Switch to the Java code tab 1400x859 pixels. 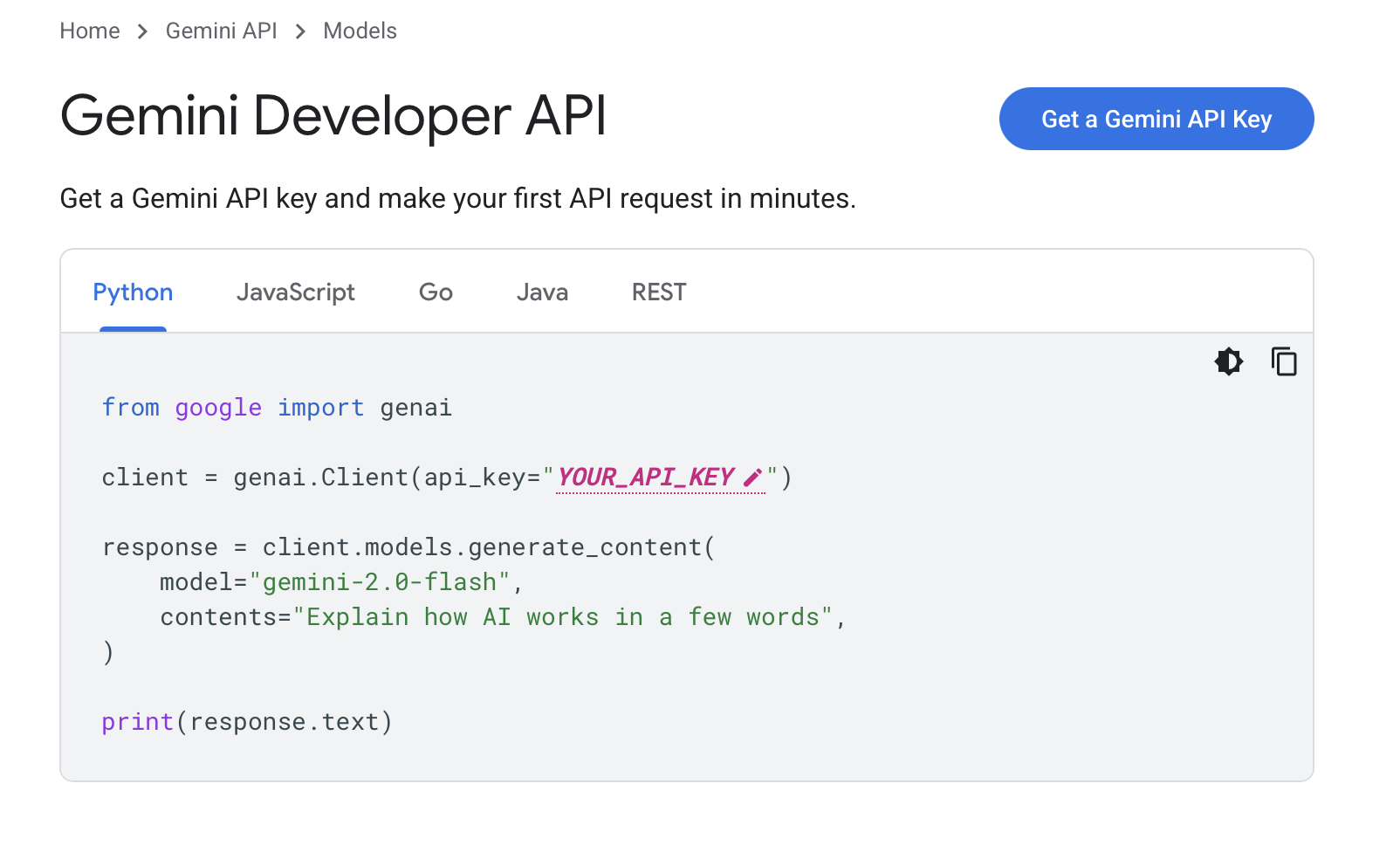(x=542, y=292)
